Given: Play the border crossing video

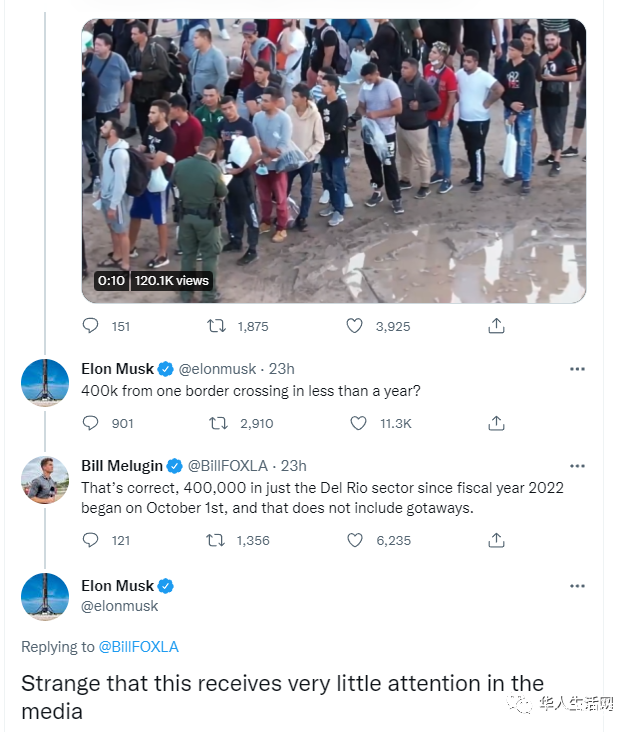Looking at the screenshot, I should (x=333, y=160).
